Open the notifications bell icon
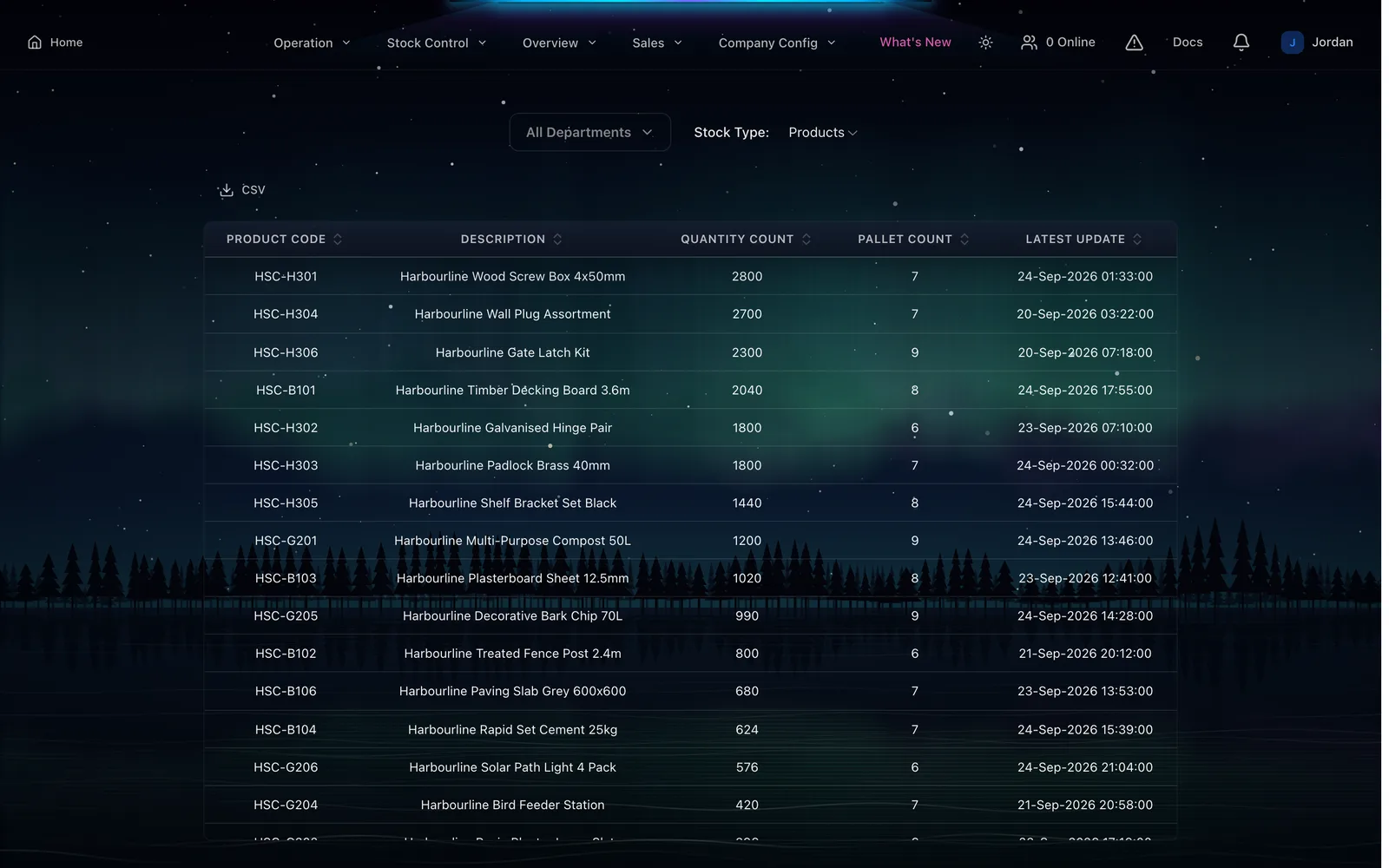Image resolution: width=1389 pixels, height=868 pixels. tap(1241, 43)
